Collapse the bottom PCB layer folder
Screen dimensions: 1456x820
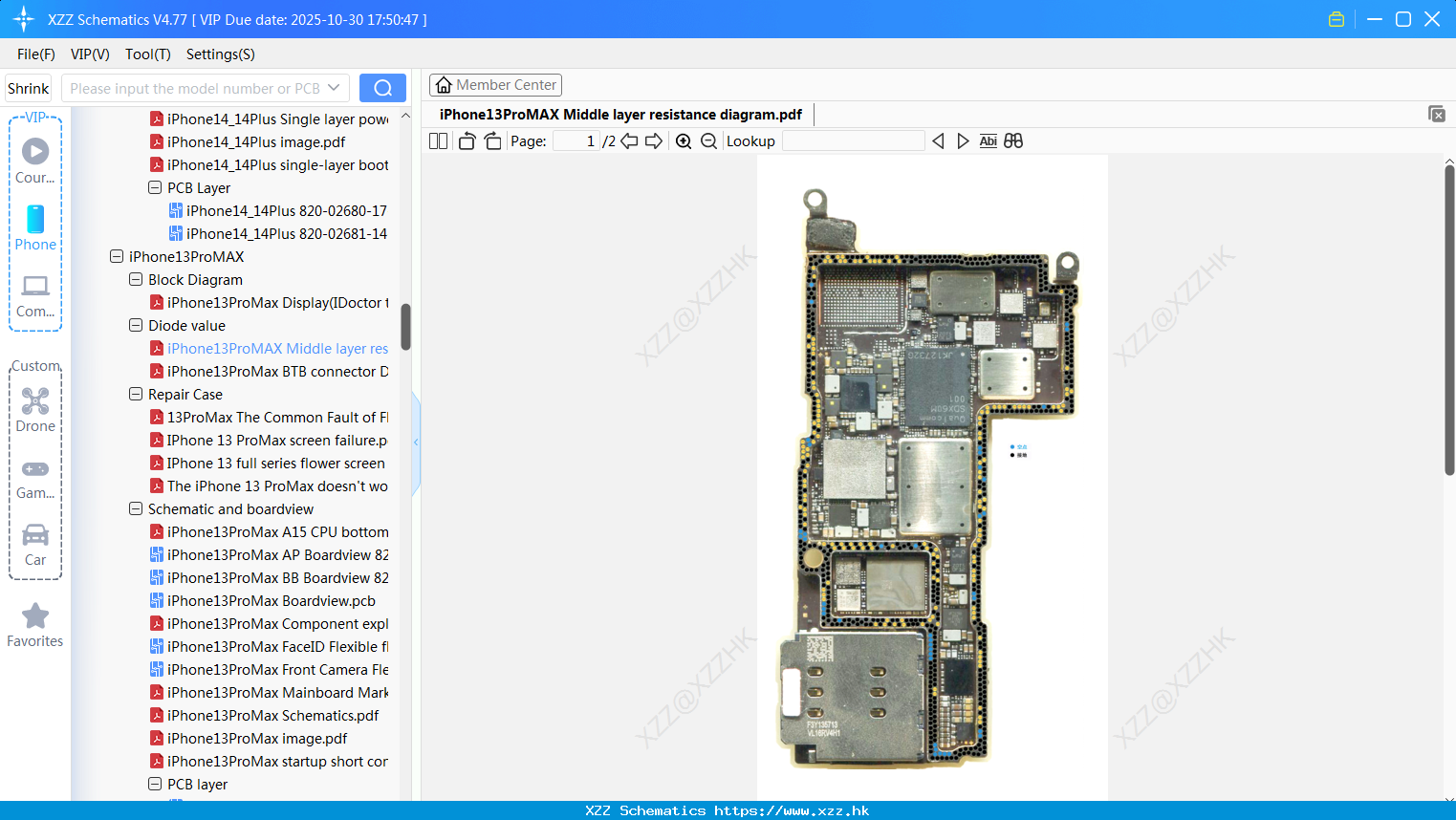155,784
